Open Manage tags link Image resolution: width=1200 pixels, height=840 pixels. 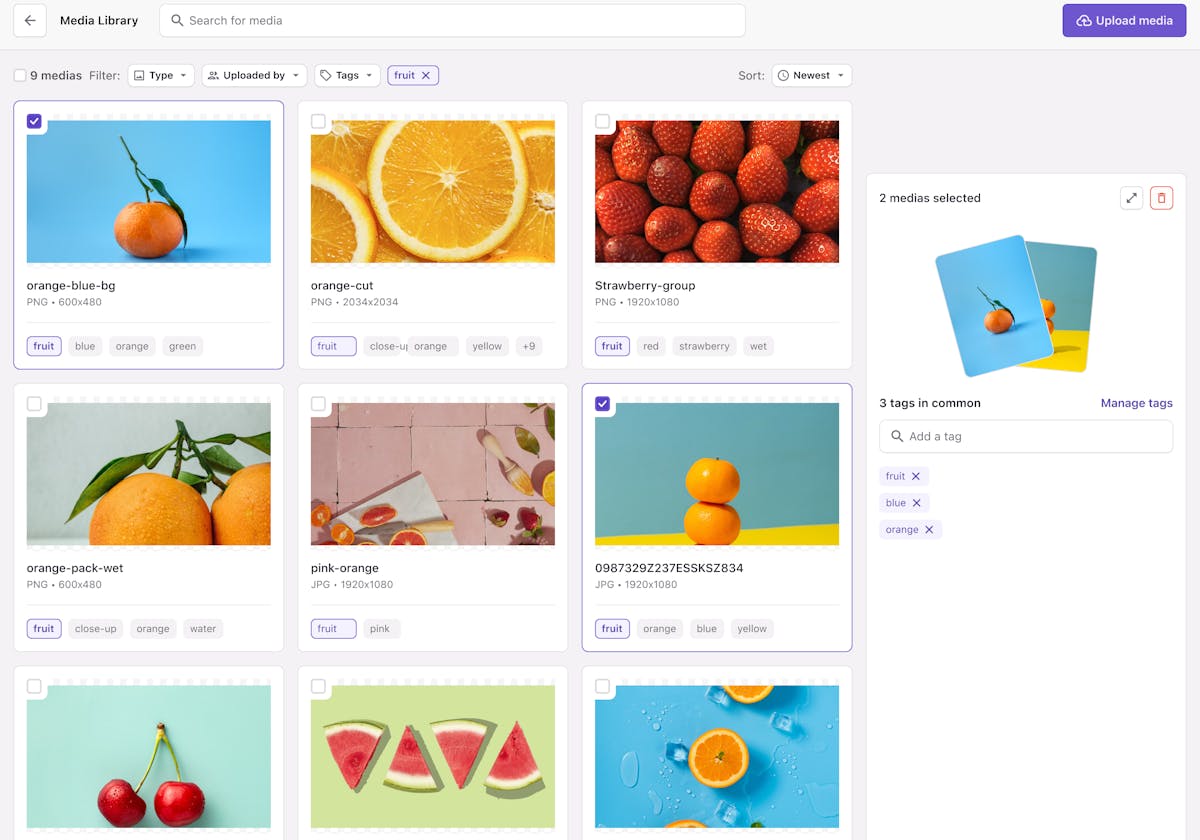point(1136,403)
